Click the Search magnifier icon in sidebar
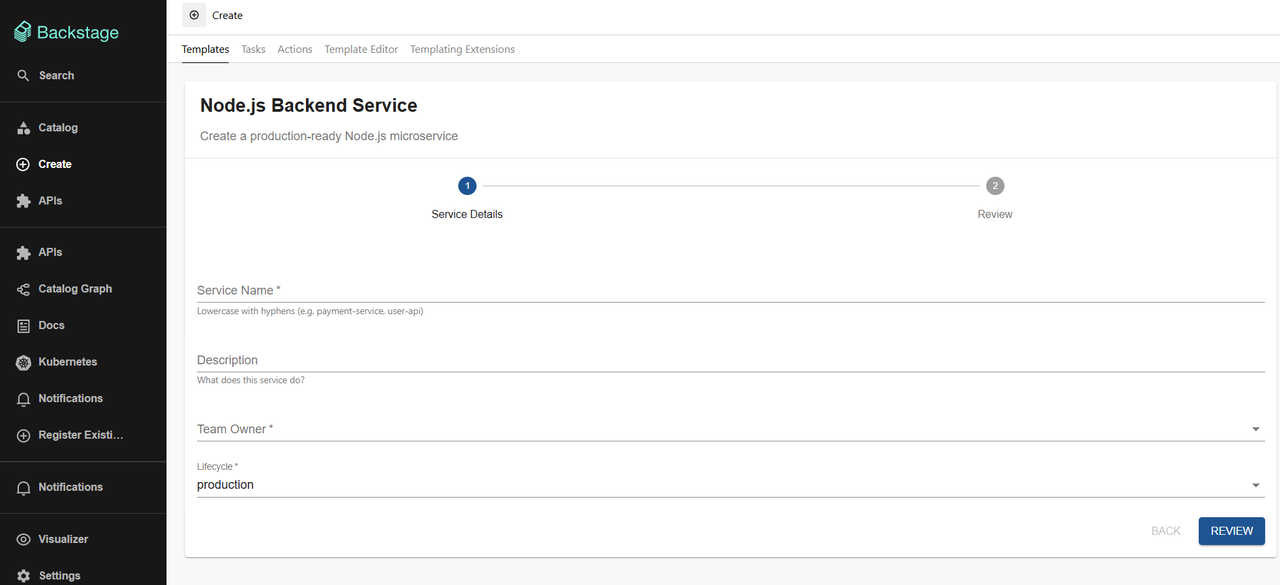 [x=23, y=75]
